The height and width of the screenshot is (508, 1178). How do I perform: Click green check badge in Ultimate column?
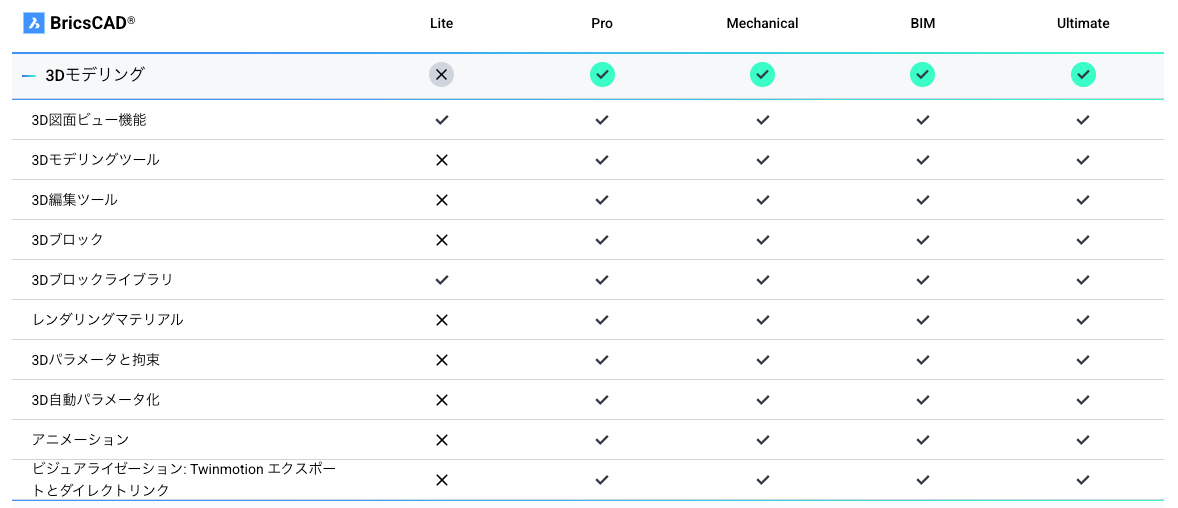[x=1083, y=74]
